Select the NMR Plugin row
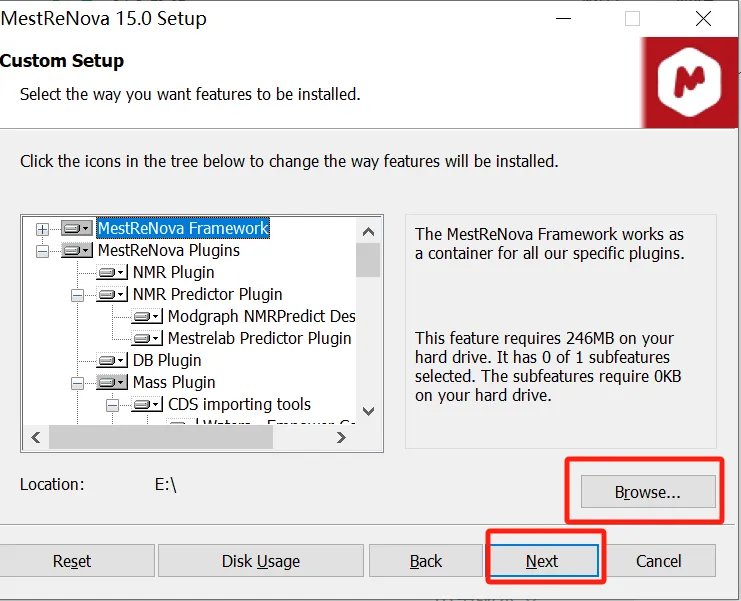Screen dimensions: 741x601 pyautogui.click(x=173, y=273)
